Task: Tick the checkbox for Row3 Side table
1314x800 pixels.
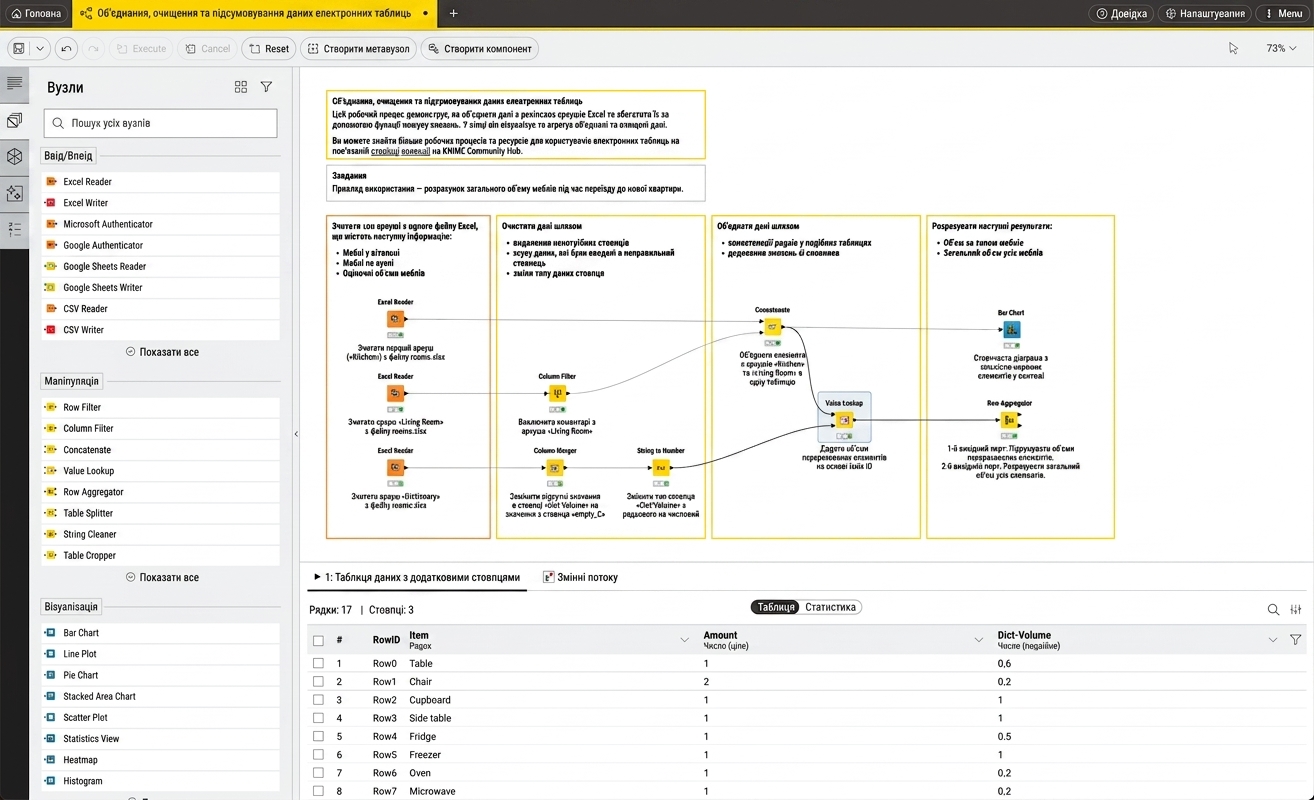Action: (x=318, y=718)
